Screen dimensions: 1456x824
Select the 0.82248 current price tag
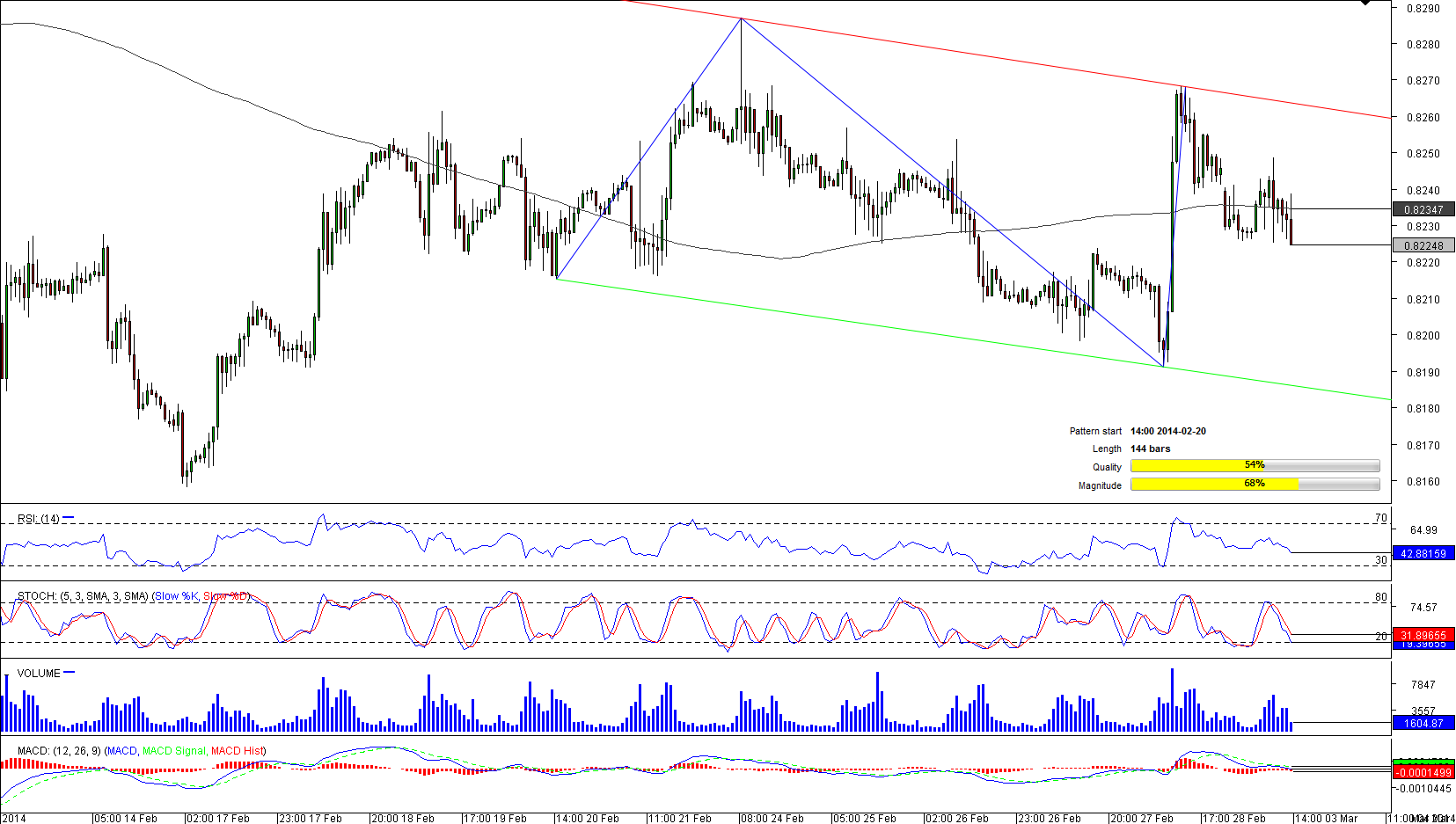click(1423, 245)
